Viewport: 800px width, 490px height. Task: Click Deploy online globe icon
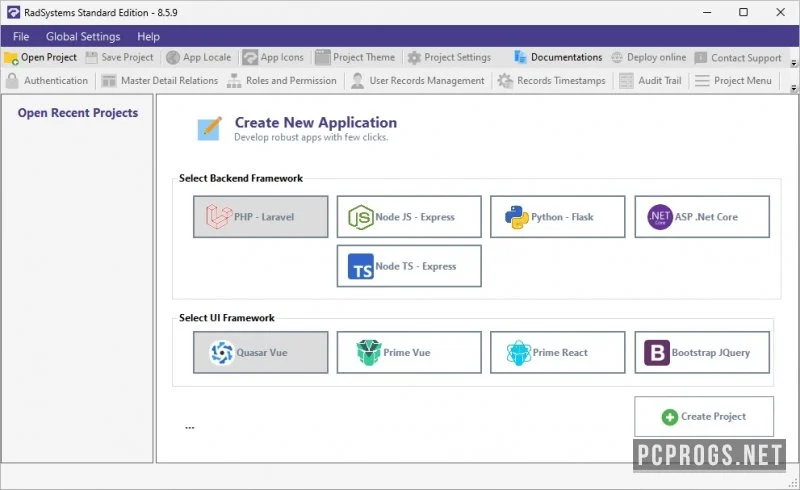tap(617, 58)
